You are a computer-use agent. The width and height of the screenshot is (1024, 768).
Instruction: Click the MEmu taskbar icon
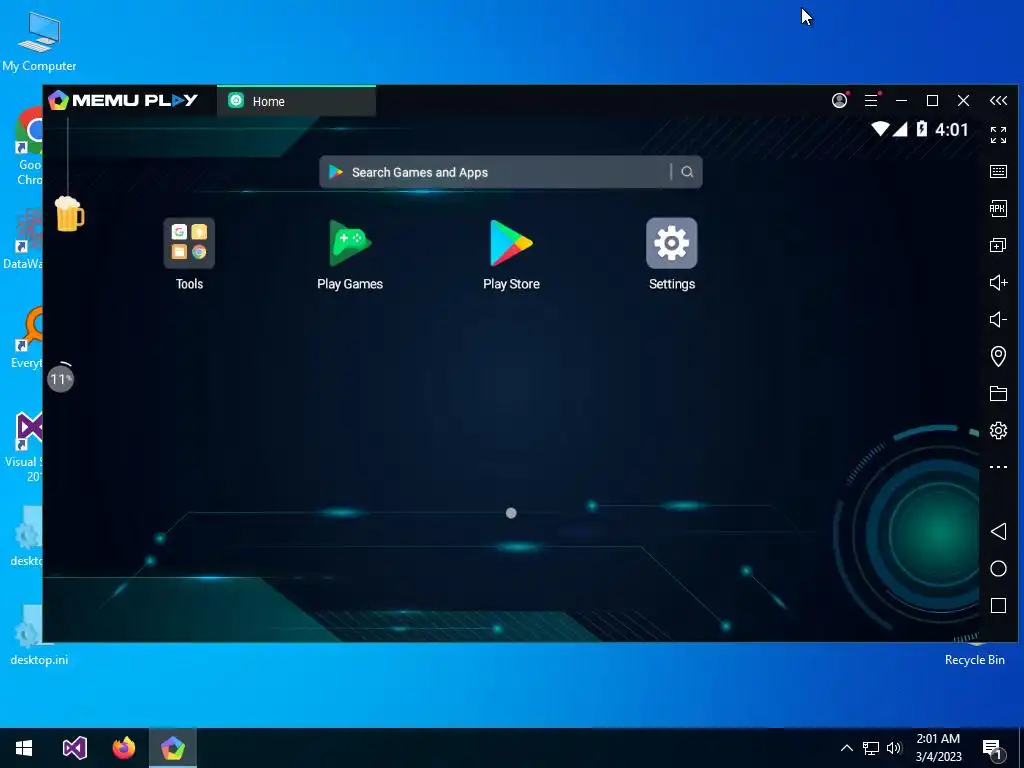[173, 748]
